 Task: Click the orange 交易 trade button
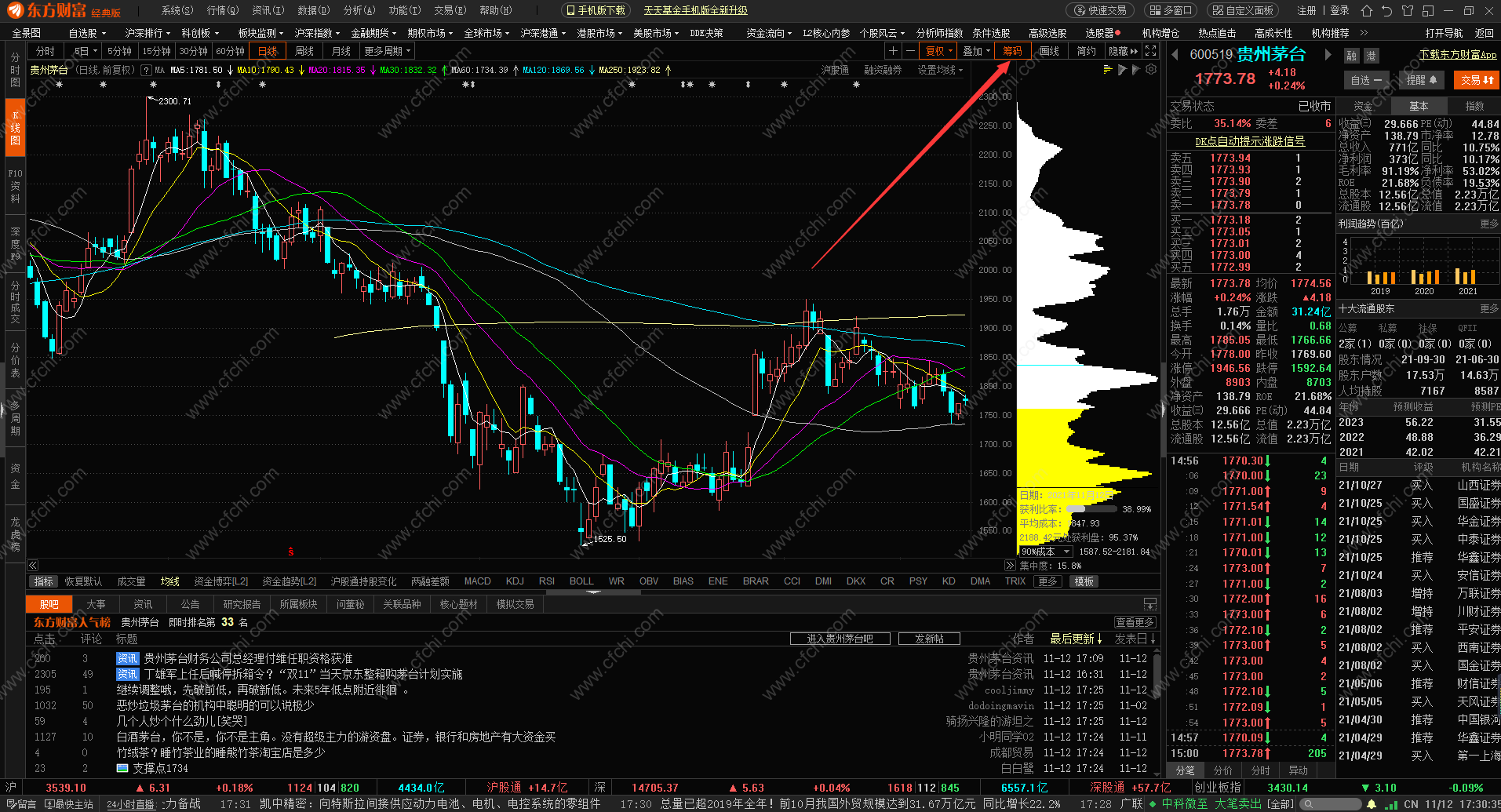[x=1476, y=80]
